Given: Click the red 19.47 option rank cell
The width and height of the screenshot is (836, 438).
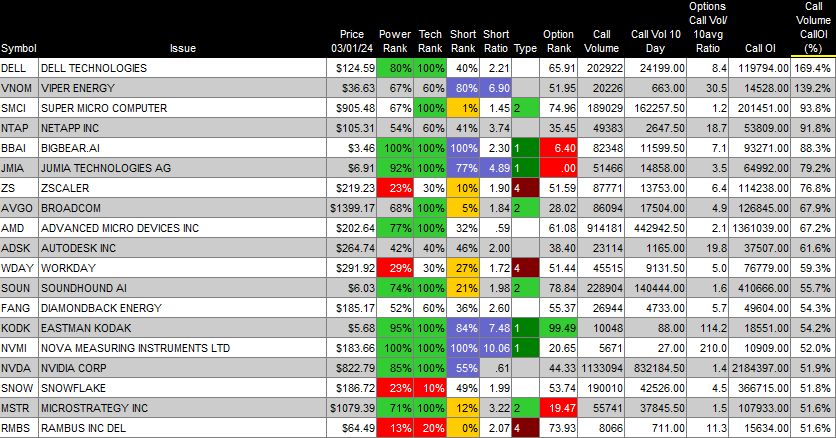Looking at the screenshot, I should (x=558, y=408).
